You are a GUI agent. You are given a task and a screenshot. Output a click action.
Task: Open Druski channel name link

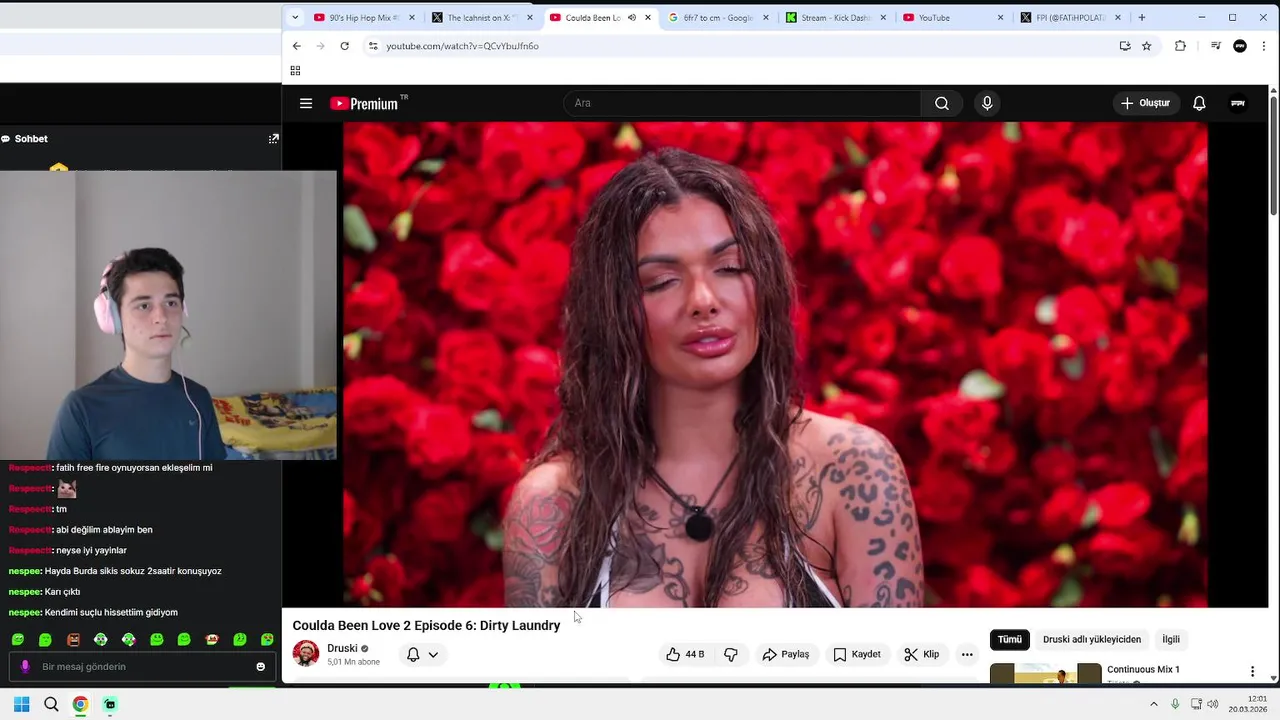point(342,648)
